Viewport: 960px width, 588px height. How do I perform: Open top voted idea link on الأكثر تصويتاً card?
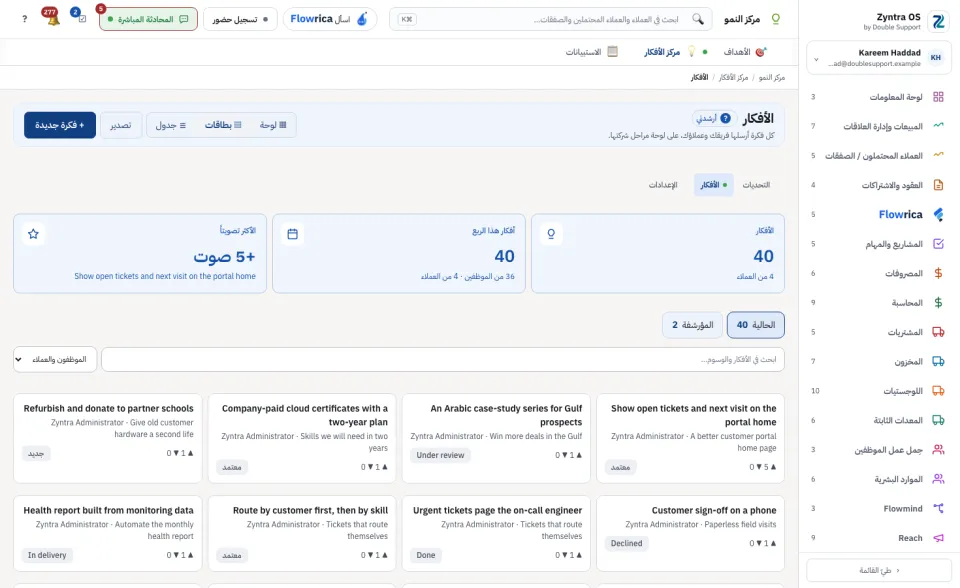coord(165,276)
